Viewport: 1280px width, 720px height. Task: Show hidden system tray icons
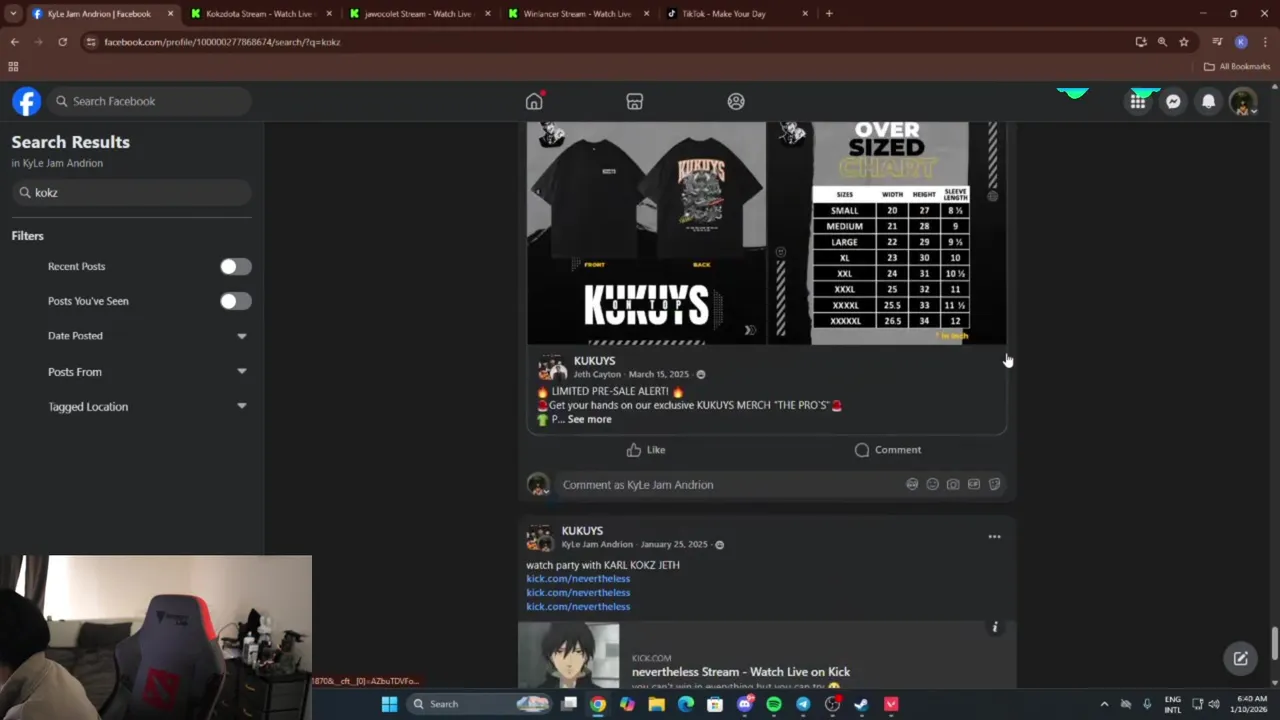pos(1104,704)
